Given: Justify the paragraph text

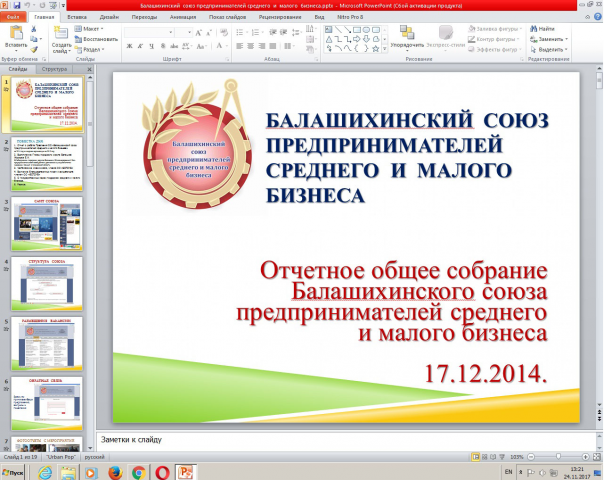Looking at the screenshot, I should click(273, 46).
